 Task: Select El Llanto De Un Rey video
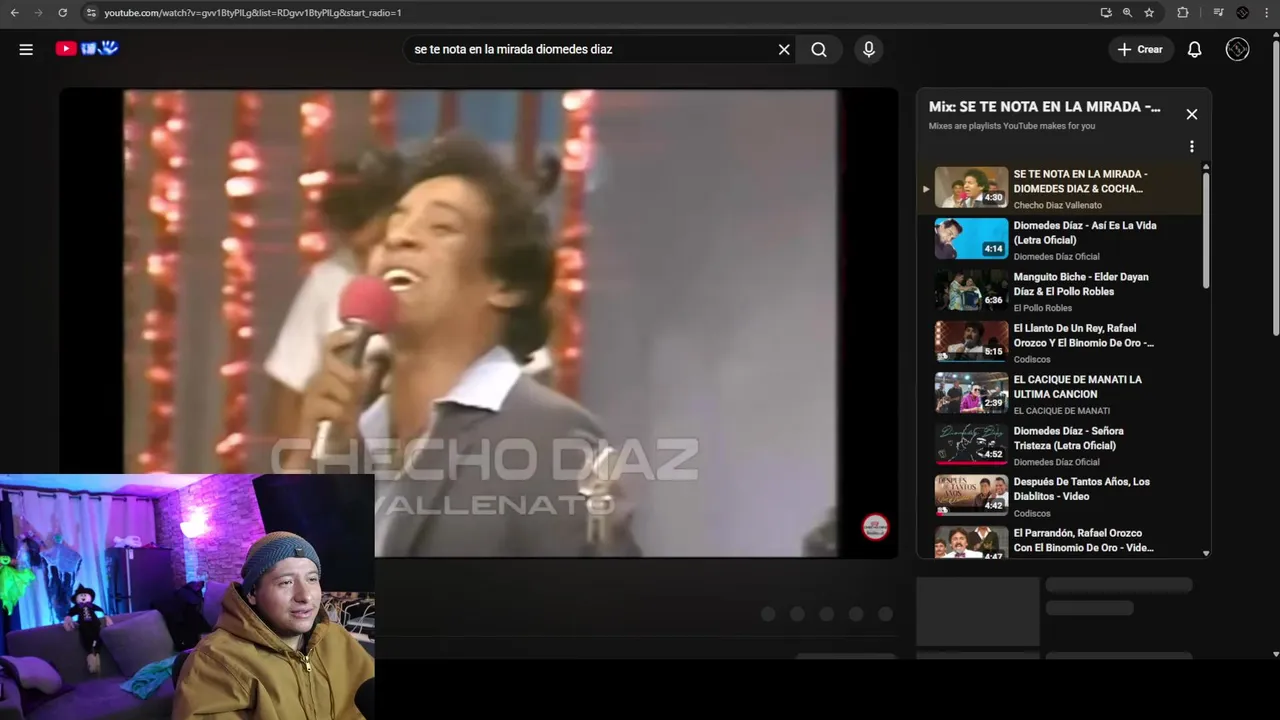[x=1083, y=335]
